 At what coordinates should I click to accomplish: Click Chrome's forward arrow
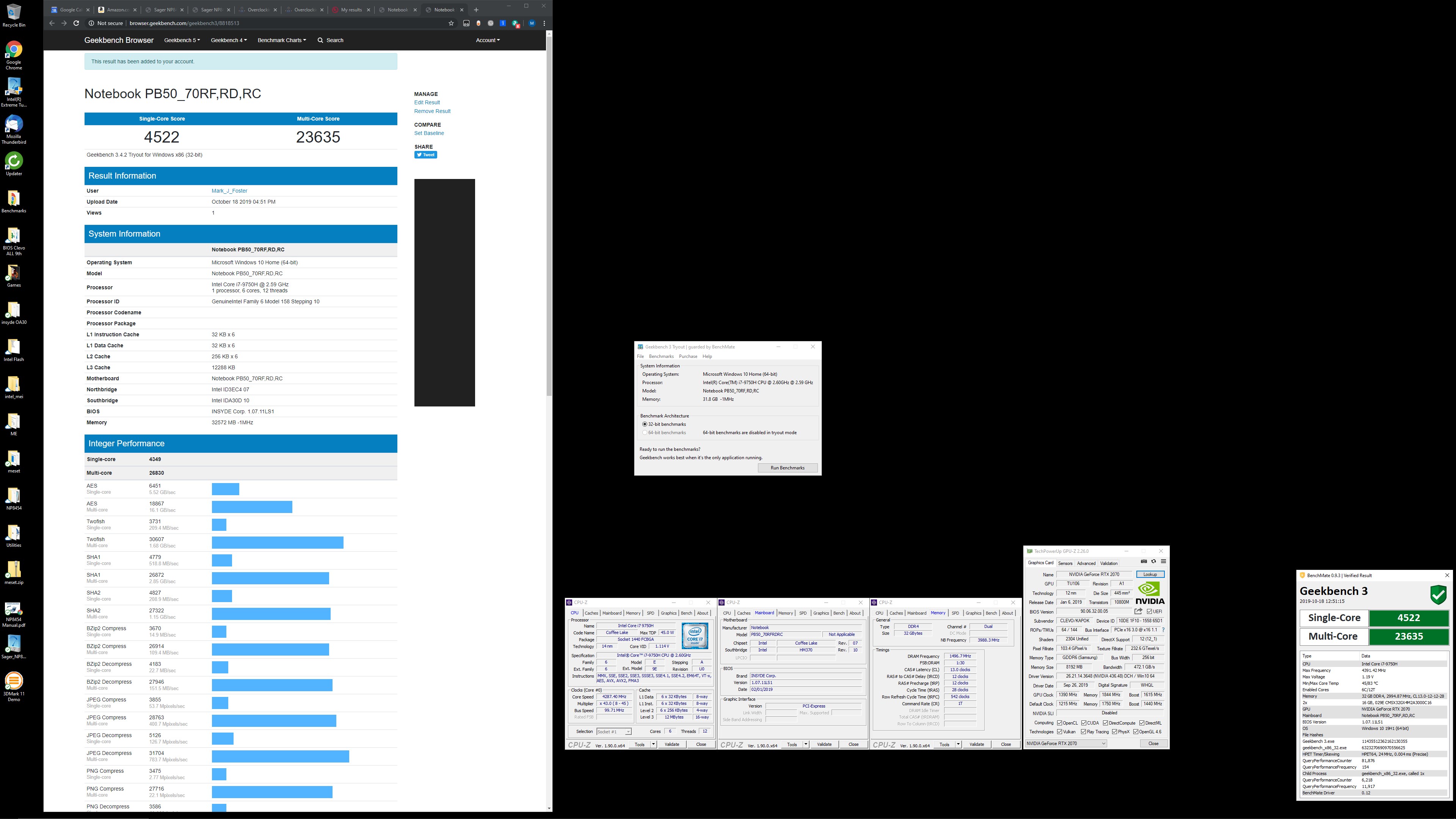64,23
